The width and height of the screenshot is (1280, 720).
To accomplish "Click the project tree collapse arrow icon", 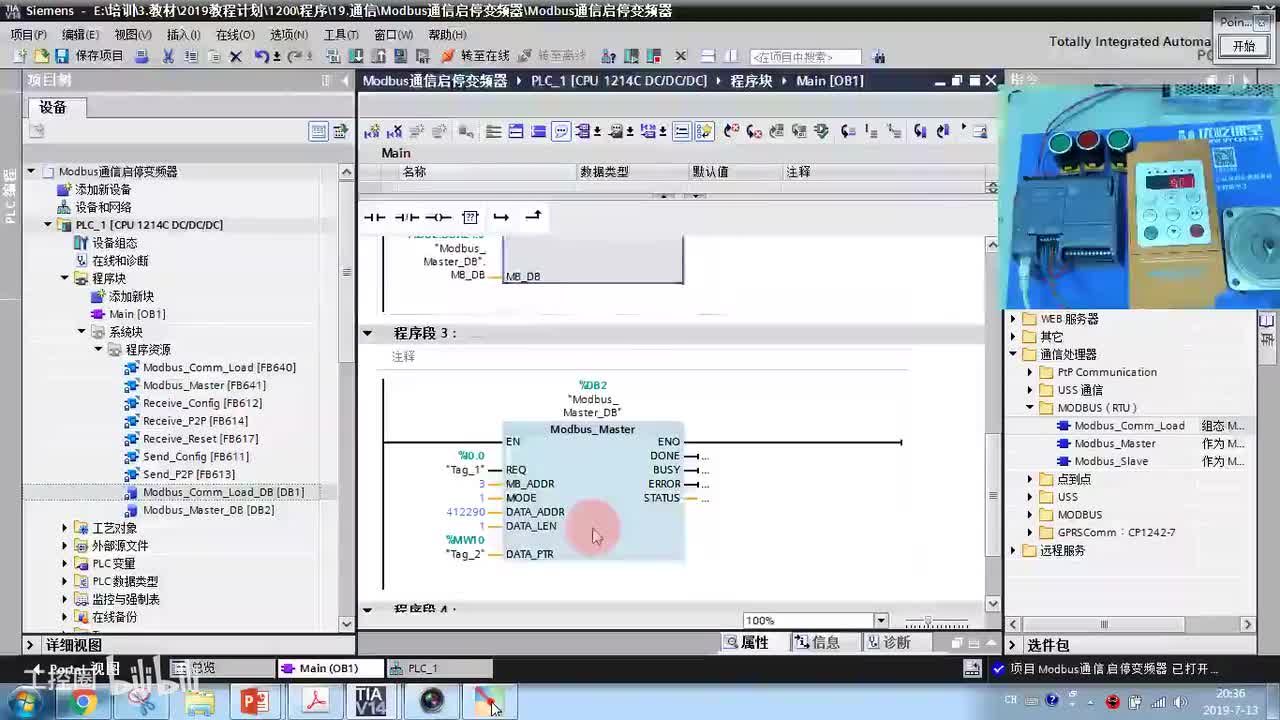I will (x=343, y=80).
